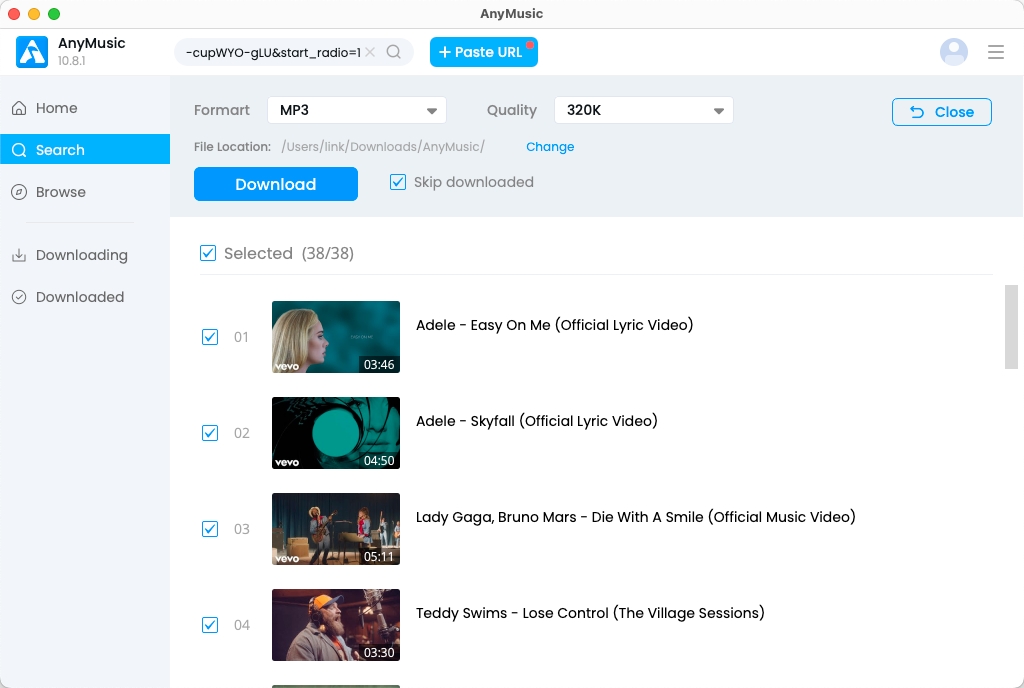1024x688 pixels.
Task: Click the Downloaded checkmark circle icon
Action: [19, 297]
